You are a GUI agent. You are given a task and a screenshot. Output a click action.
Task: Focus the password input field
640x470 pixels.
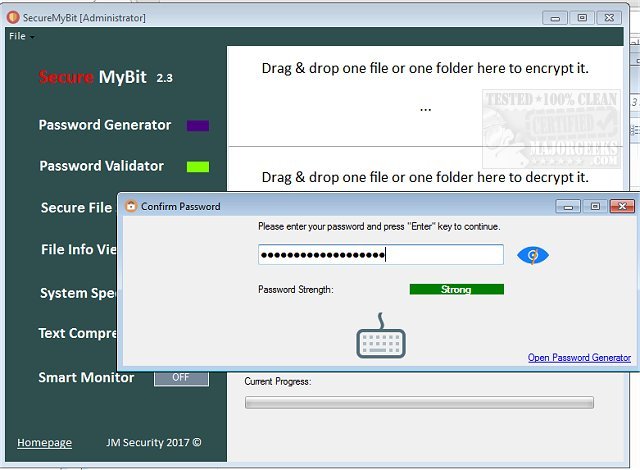click(x=381, y=255)
